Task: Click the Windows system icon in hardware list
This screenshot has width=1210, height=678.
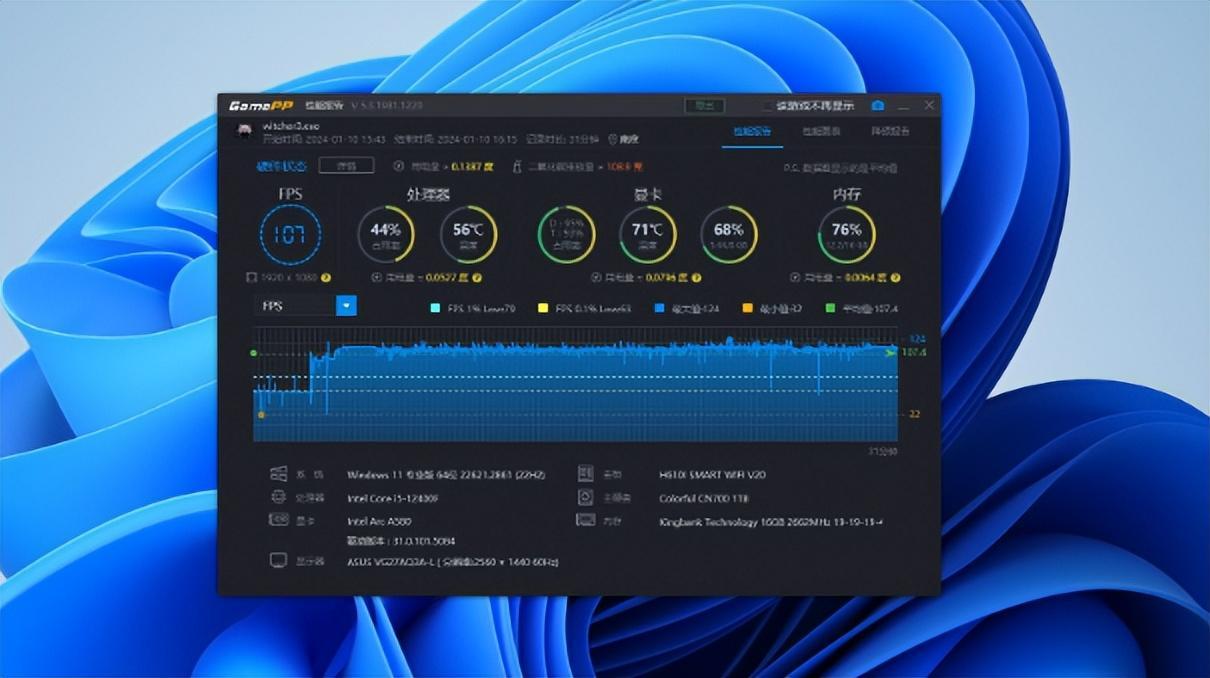Action: [279, 474]
